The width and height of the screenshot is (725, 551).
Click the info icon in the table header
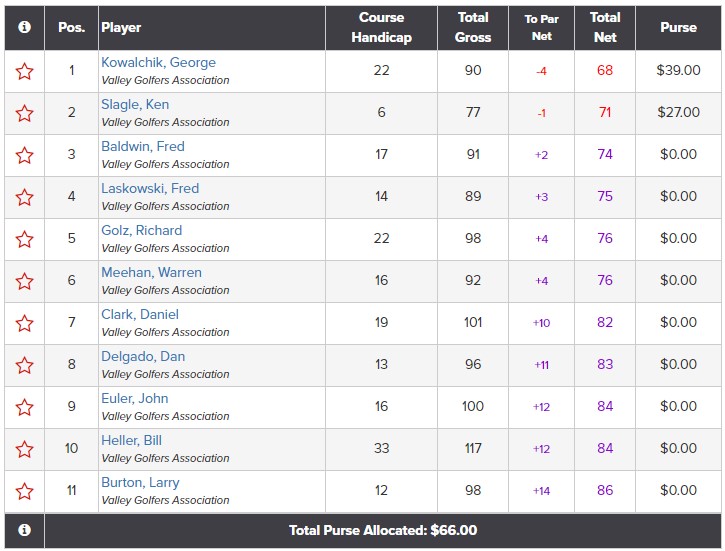(x=25, y=27)
